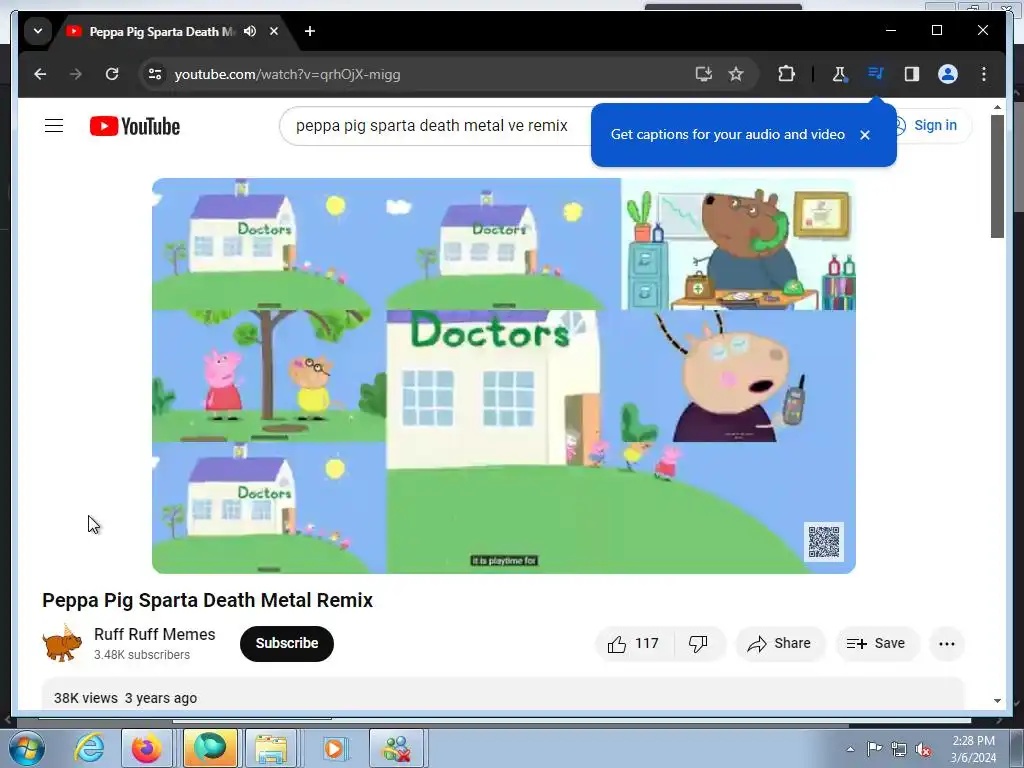Viewport: 1024px width, 768px height.
Task: Bookmark this page with the star
Action: 736,74
